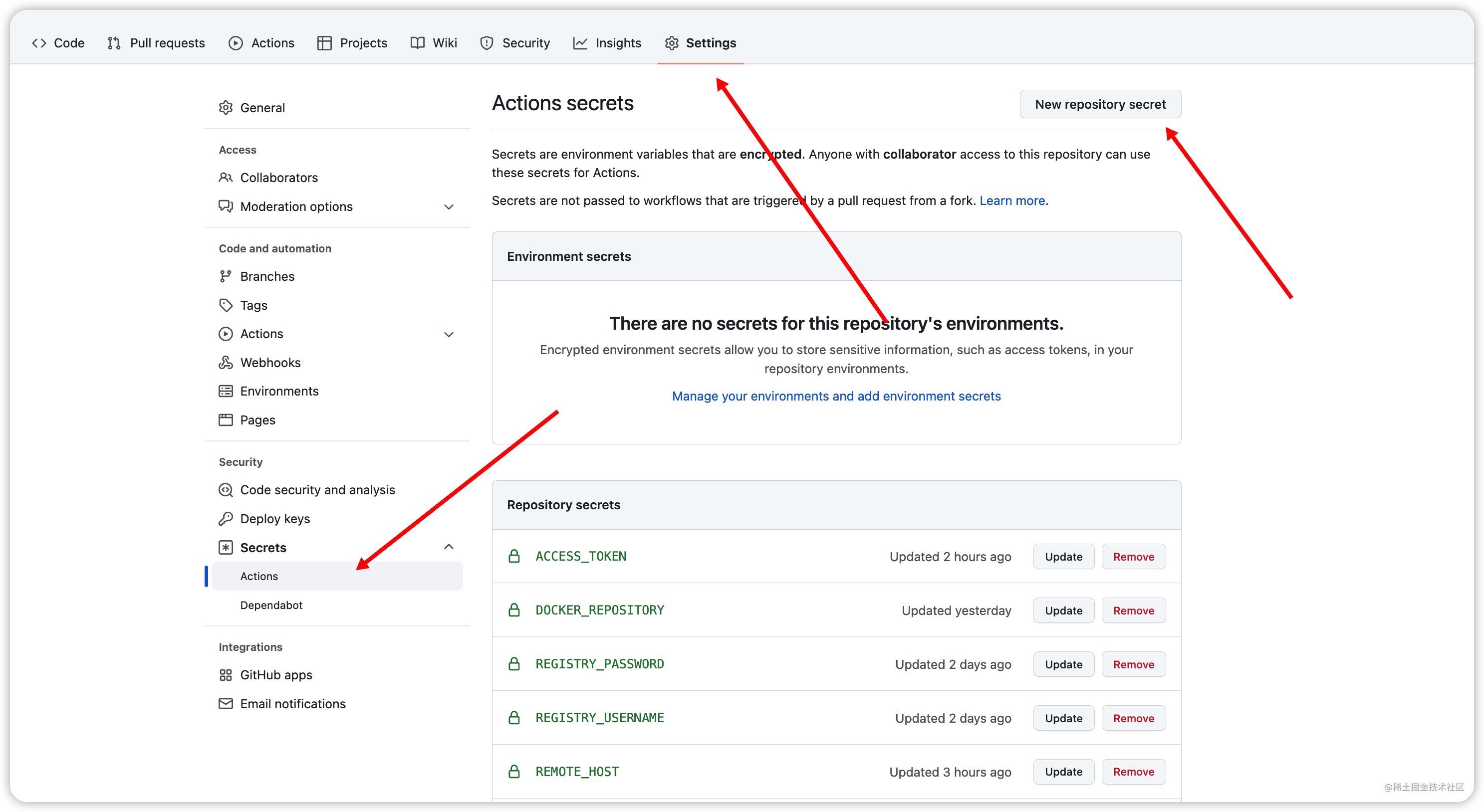Remove the DOCKER_REPOSITORY secret
This screenshot has height=812, width=1484.
1134,610
